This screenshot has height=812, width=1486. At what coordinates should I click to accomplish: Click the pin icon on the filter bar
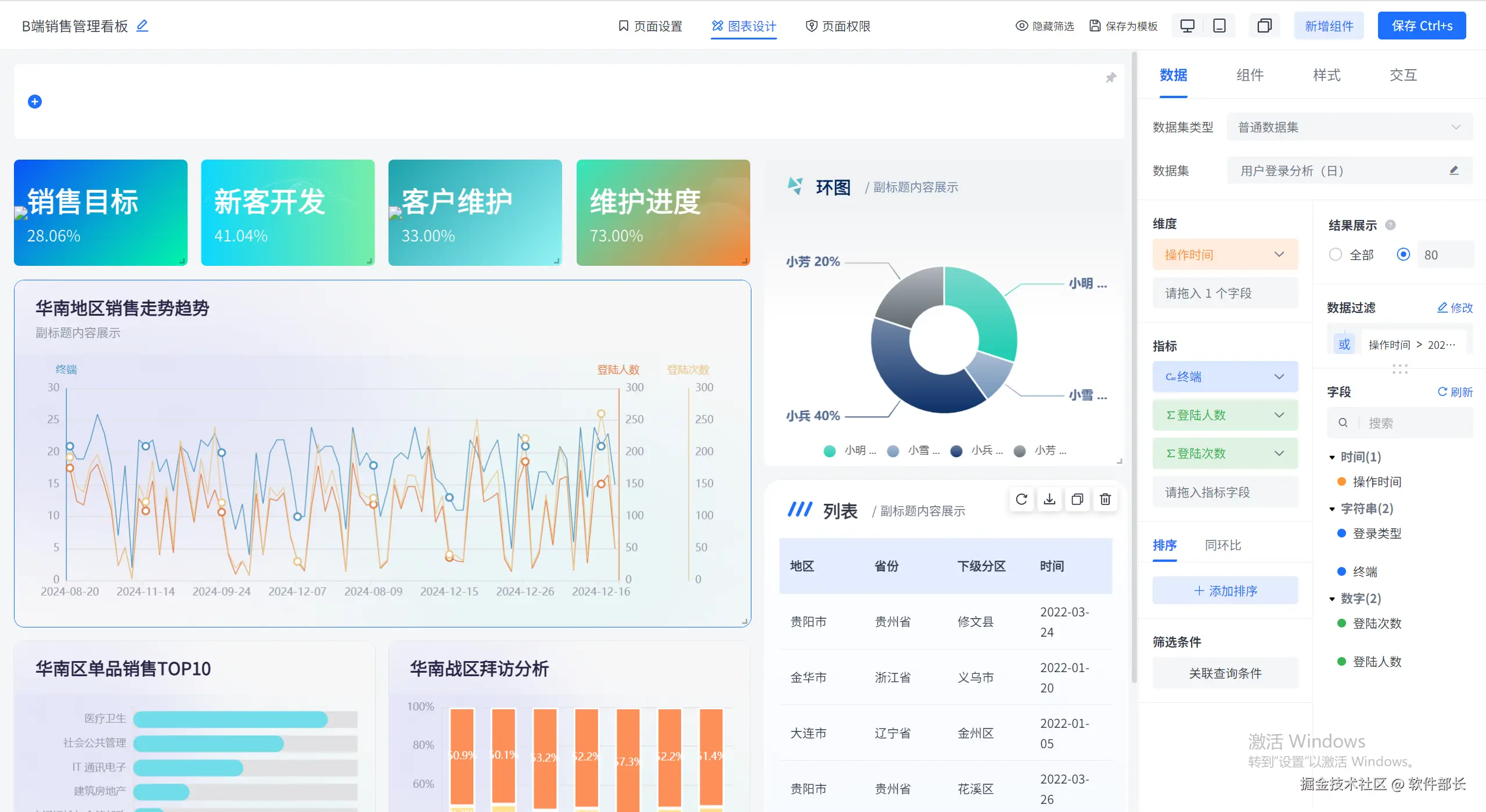click(1110, 78)
